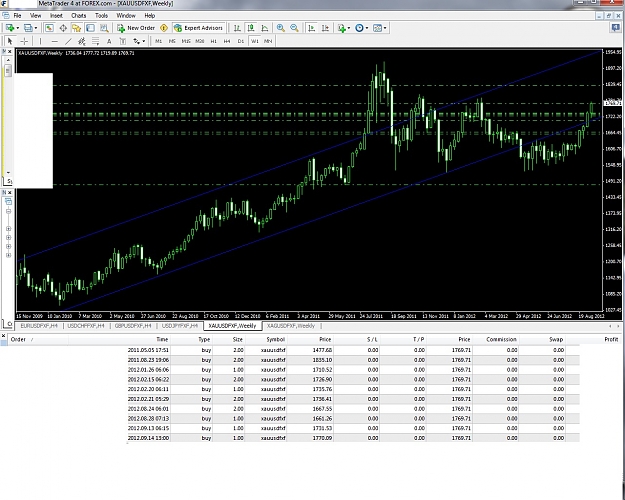Click the Market Watch scrollbar down arrow
Viewport: 625px width, 500px height.
[8, 173]
